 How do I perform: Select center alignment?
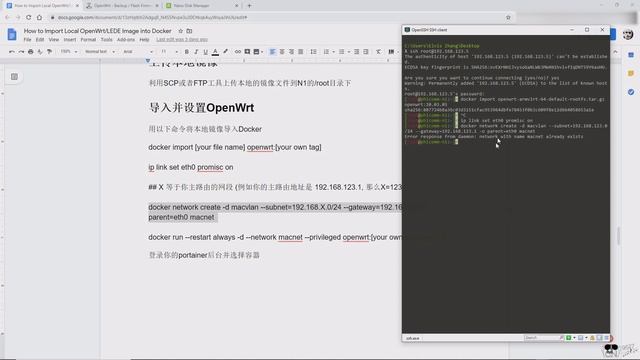tap(282, 52)
